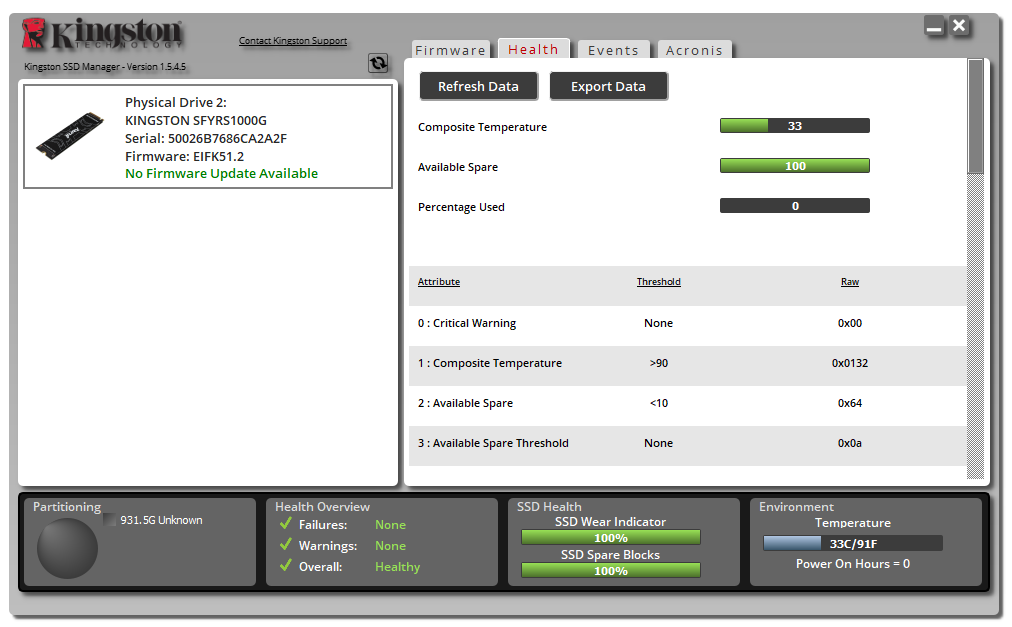The height and width of the screenshot is (627, 1012).
Task: Click the Warnings green checkmark icon
Action: [286, 544]
